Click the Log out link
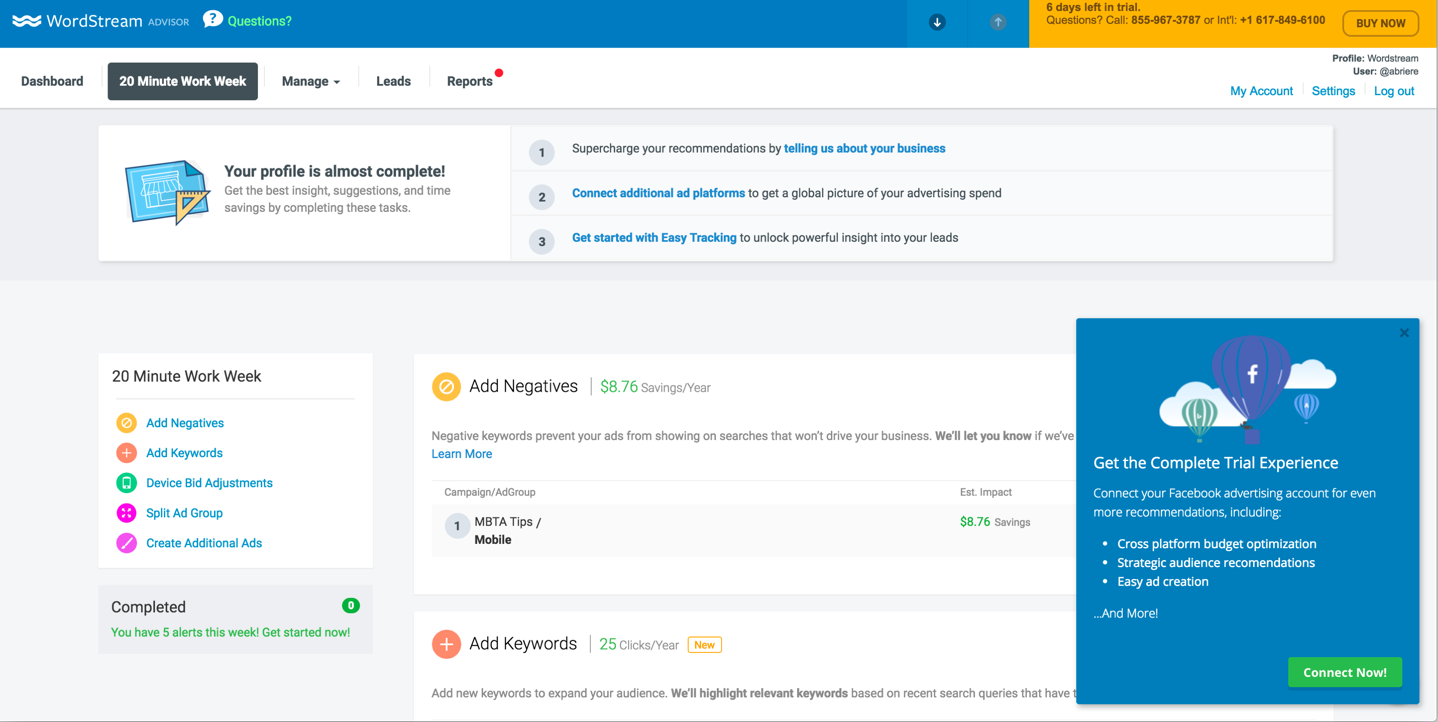Viewport: 1438px width, 722px height. click(1394, 91)
